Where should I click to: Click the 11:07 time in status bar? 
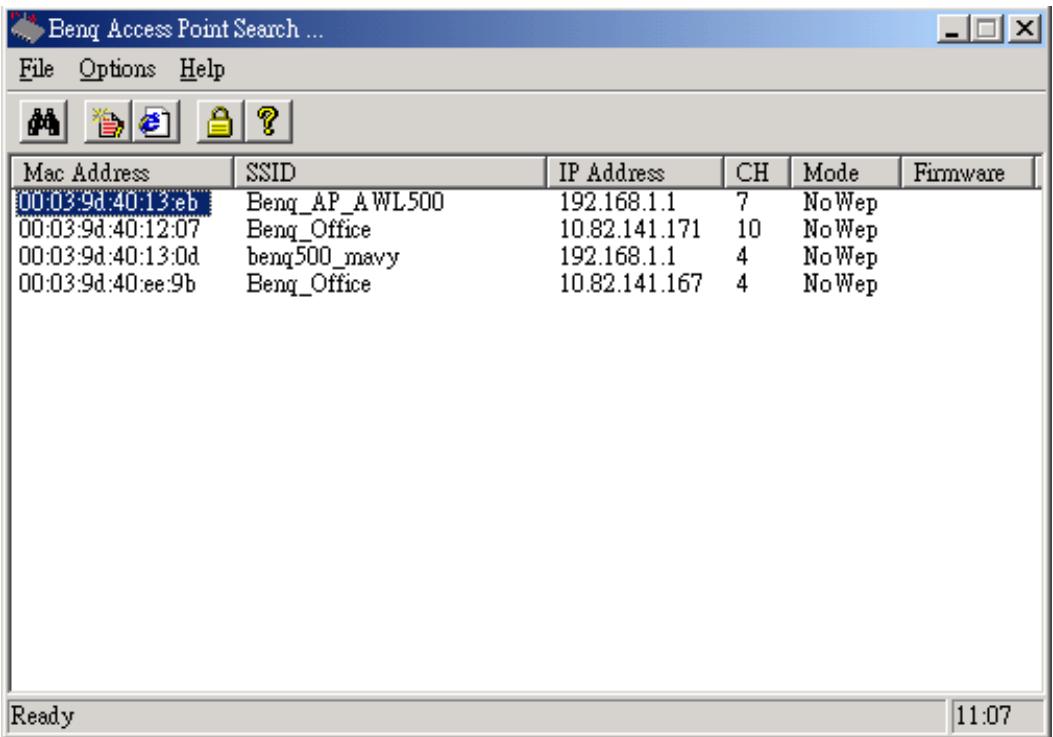[x=982, y=716]
